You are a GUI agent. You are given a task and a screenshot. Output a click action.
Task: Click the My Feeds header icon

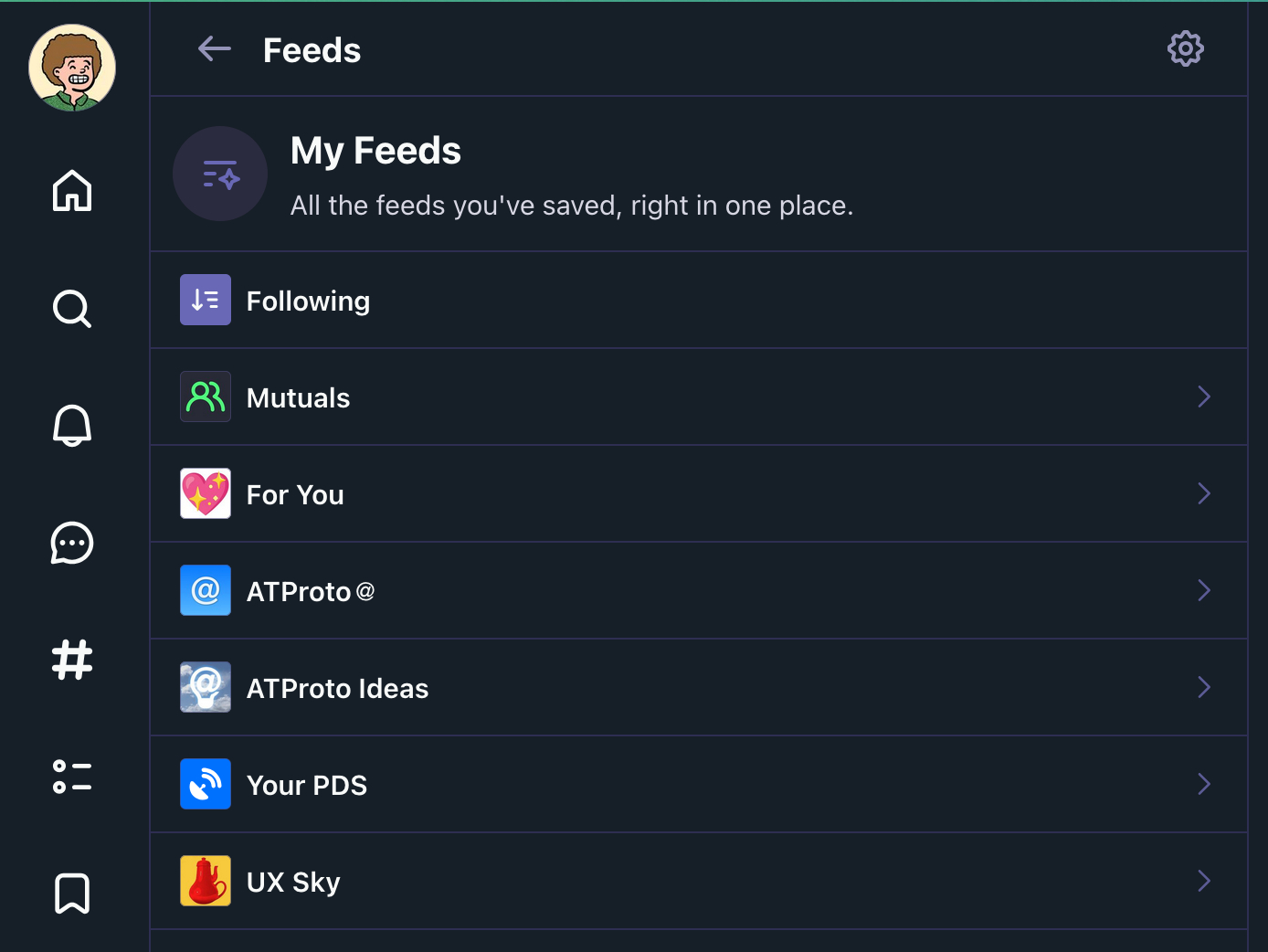tap(220, 174)
